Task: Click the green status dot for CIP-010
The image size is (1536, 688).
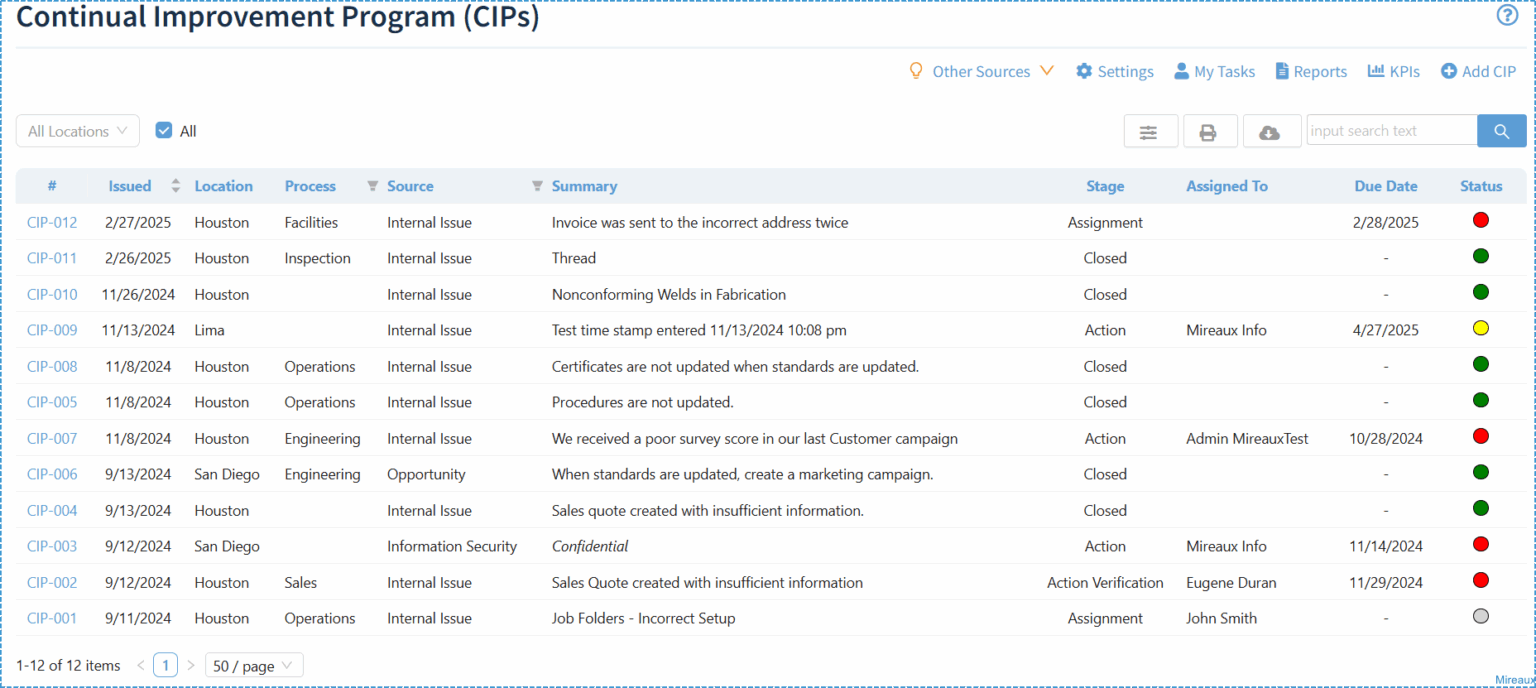Action: point(1481,292)
